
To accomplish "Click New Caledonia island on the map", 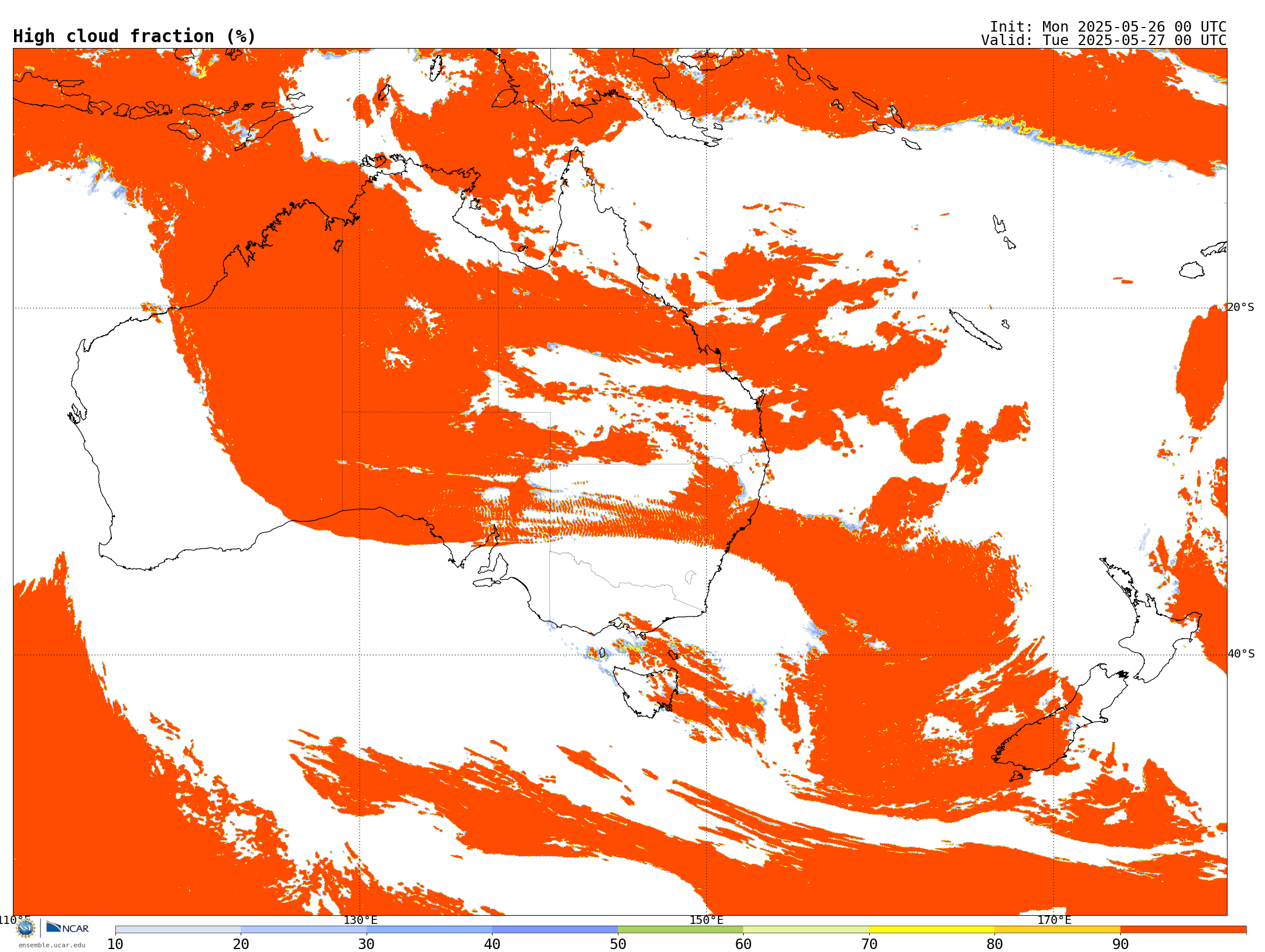I will (975, 330).
